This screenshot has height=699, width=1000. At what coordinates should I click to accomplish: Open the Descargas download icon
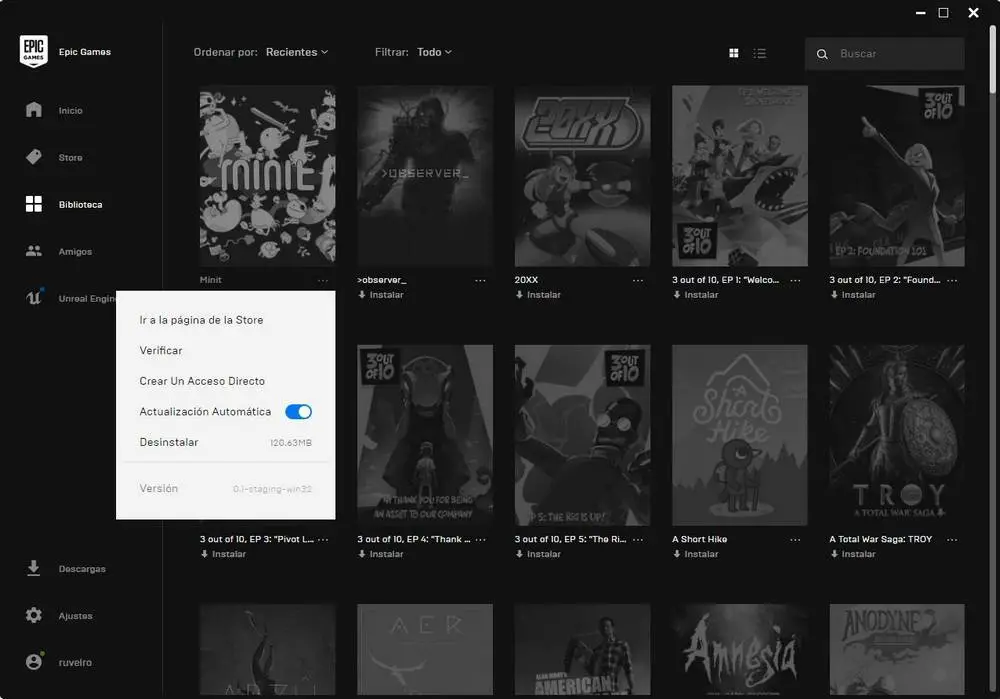34,568
